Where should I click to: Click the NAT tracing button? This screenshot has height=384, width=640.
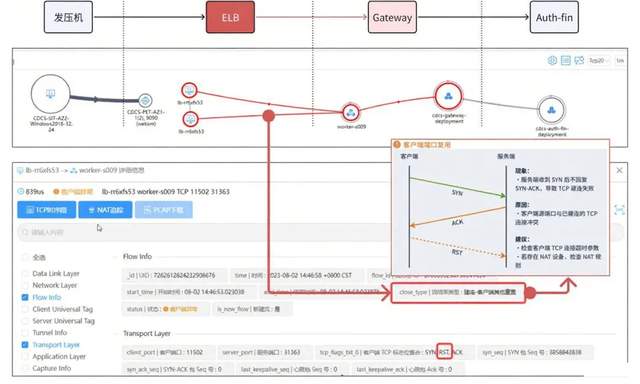click(105, 210)
